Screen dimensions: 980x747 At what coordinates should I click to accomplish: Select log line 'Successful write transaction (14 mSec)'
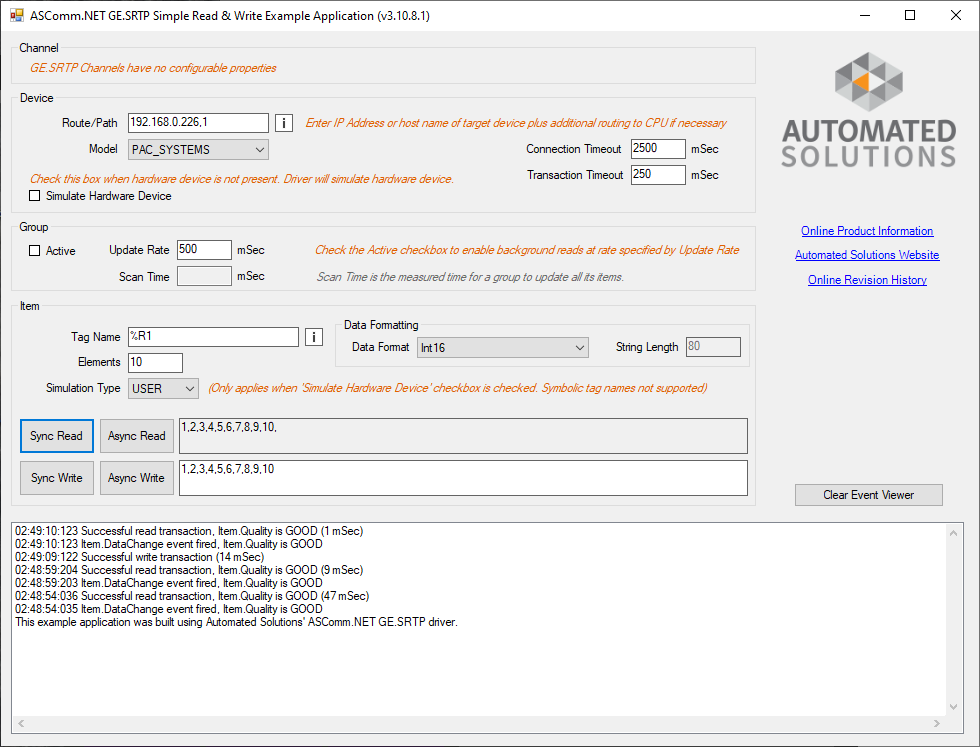pos(139,557)
